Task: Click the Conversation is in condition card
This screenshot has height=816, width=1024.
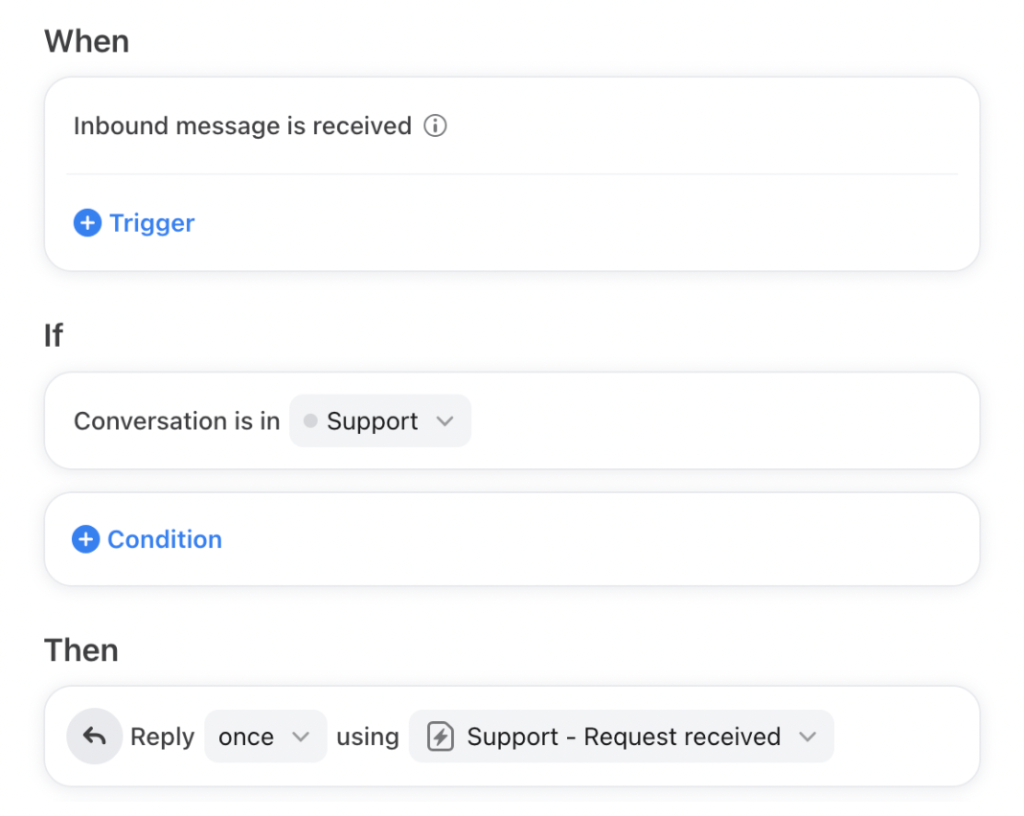Action: point(176,420)
